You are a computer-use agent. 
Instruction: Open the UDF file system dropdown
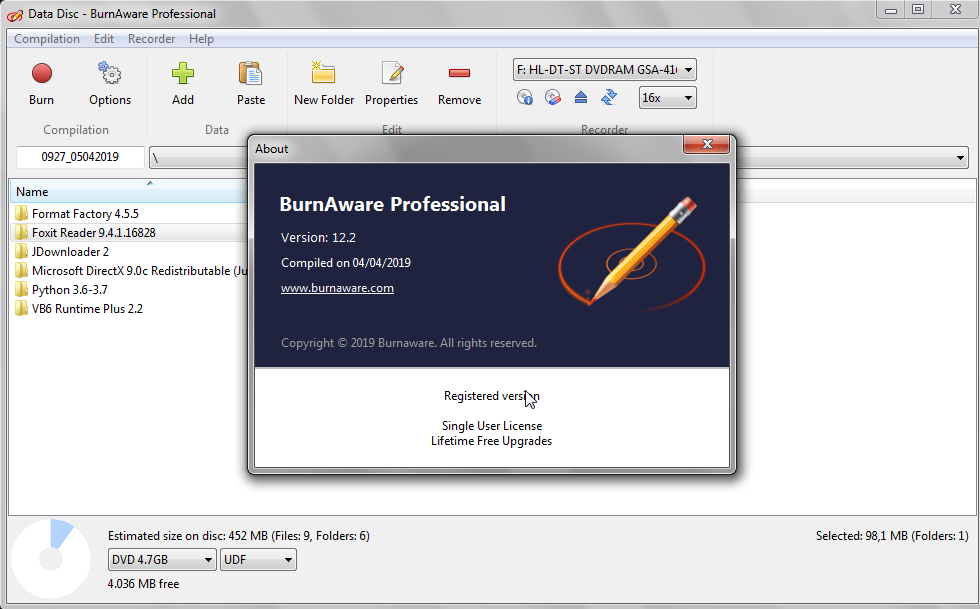coord(258,560)
